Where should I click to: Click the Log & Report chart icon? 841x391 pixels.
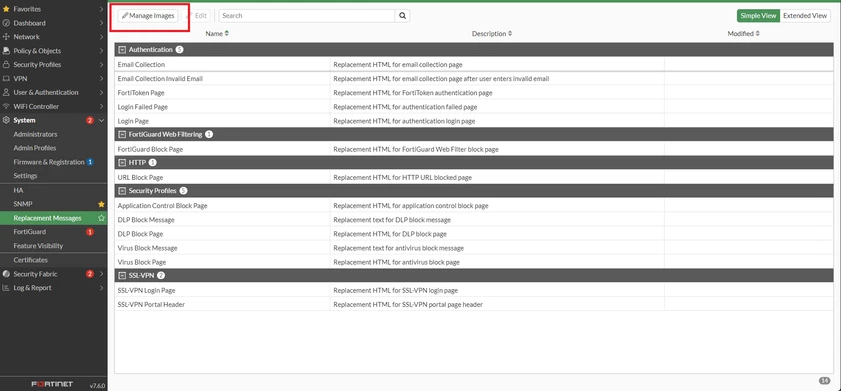tap(6, 288)
